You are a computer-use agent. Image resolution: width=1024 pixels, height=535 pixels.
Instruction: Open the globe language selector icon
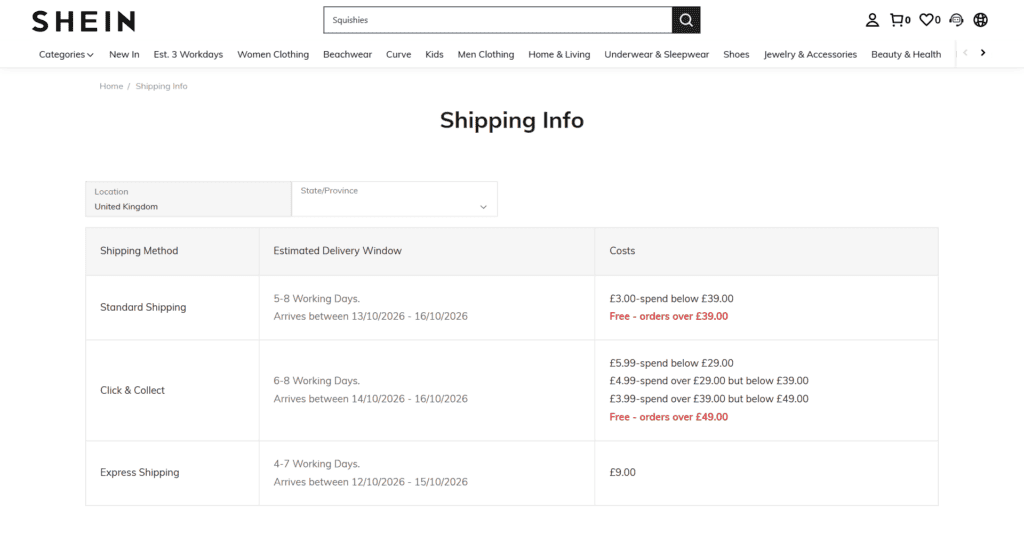point(980,20)
